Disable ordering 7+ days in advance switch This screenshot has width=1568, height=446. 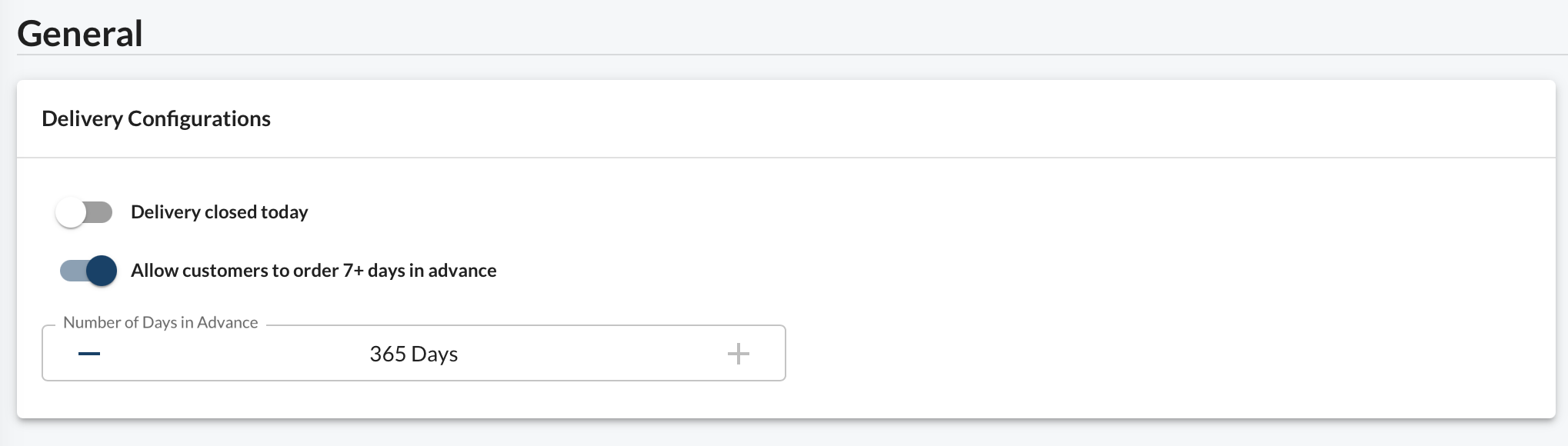point(88,271)
